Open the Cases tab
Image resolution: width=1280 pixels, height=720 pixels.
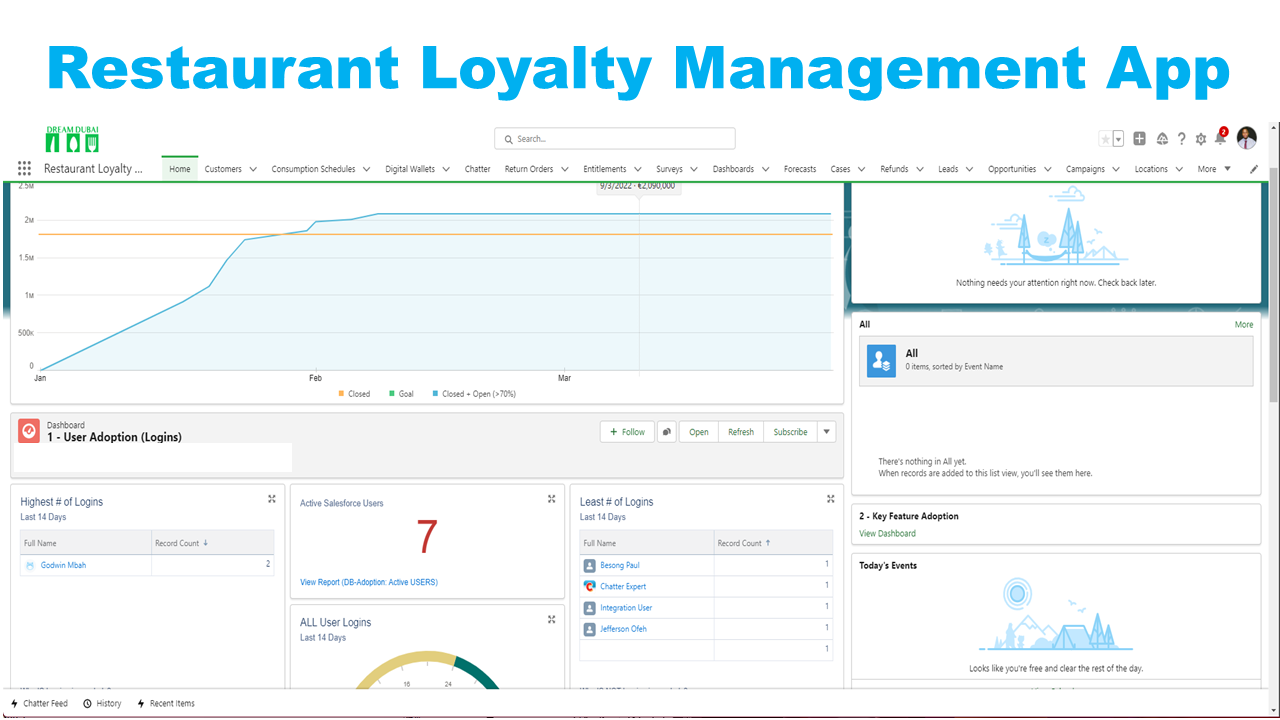click(x=840, y=169)
